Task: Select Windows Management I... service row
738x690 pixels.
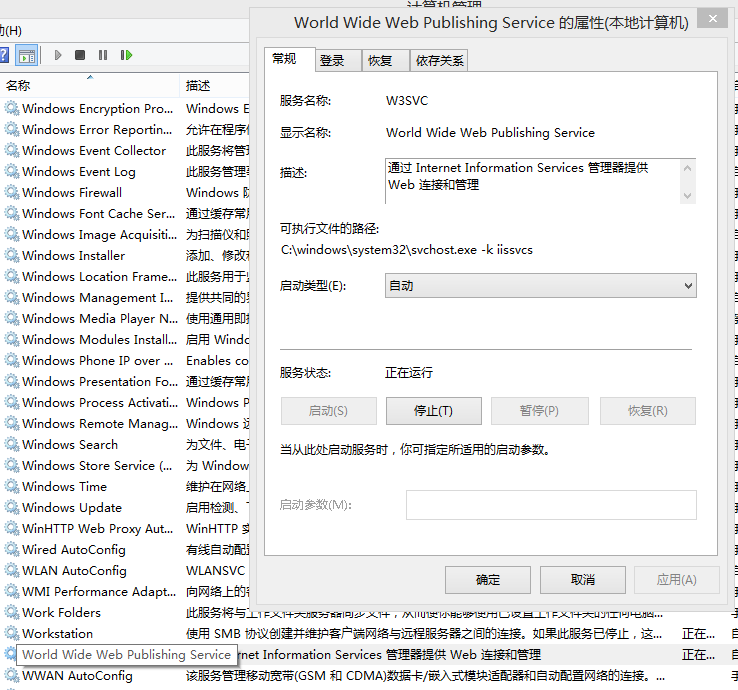Action: [125, 297]
